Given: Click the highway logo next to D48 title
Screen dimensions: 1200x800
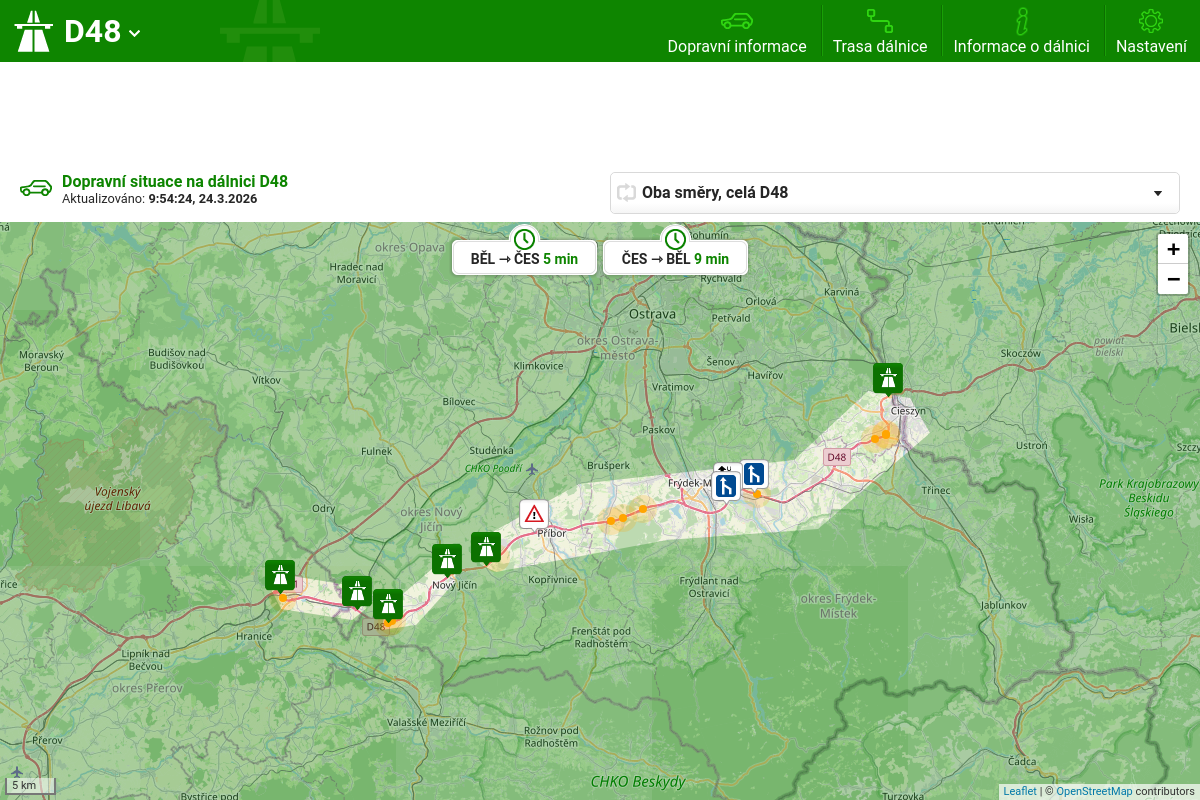Looking at the screenshot, I should point(33,31).
